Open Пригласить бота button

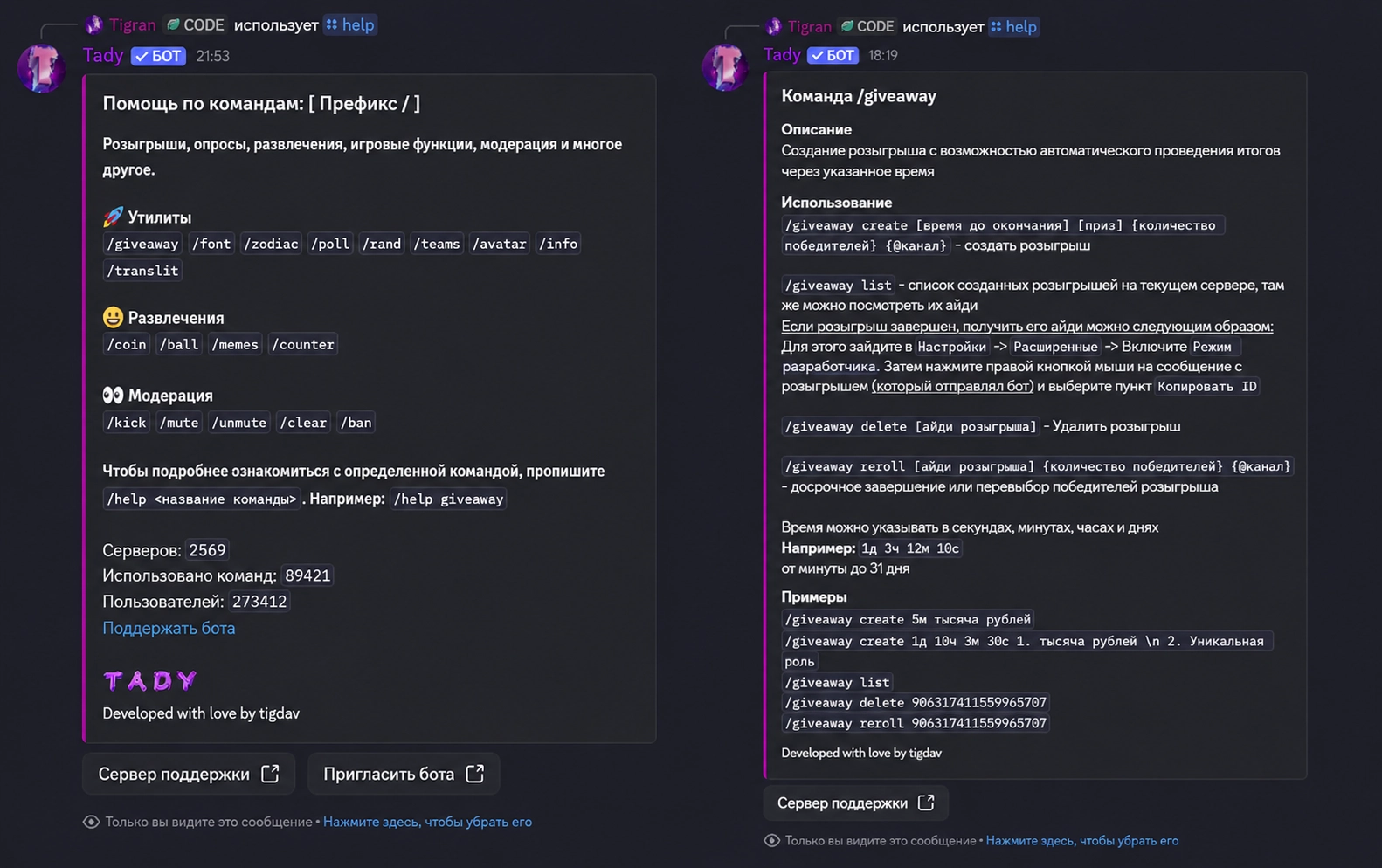point(404,774)
